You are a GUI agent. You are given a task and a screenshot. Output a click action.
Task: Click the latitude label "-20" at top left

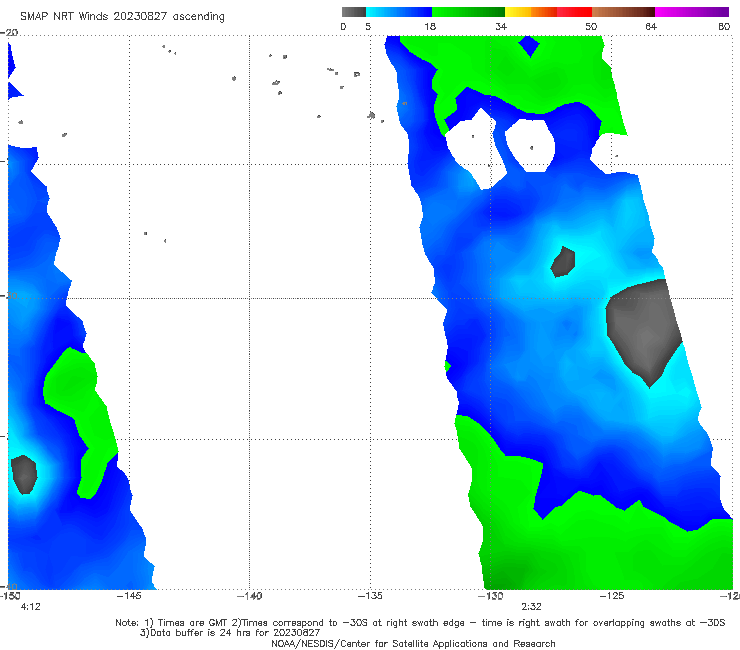click(9, 32)
